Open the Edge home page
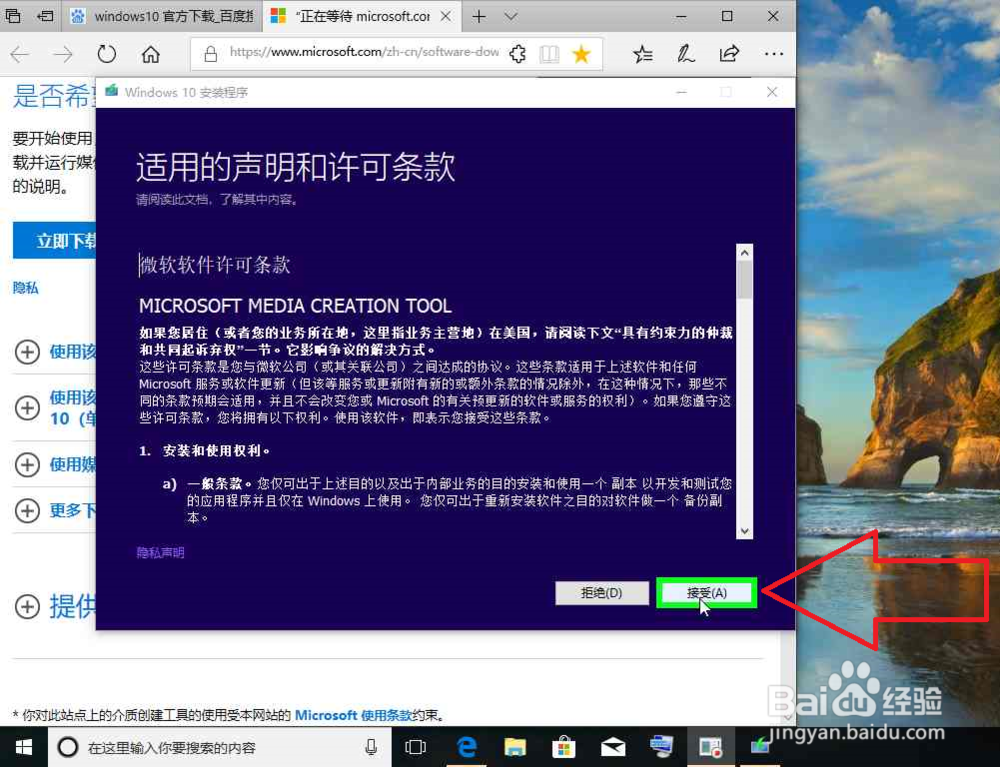Screen dimensions: 1000x767 (x=151, y=54)
